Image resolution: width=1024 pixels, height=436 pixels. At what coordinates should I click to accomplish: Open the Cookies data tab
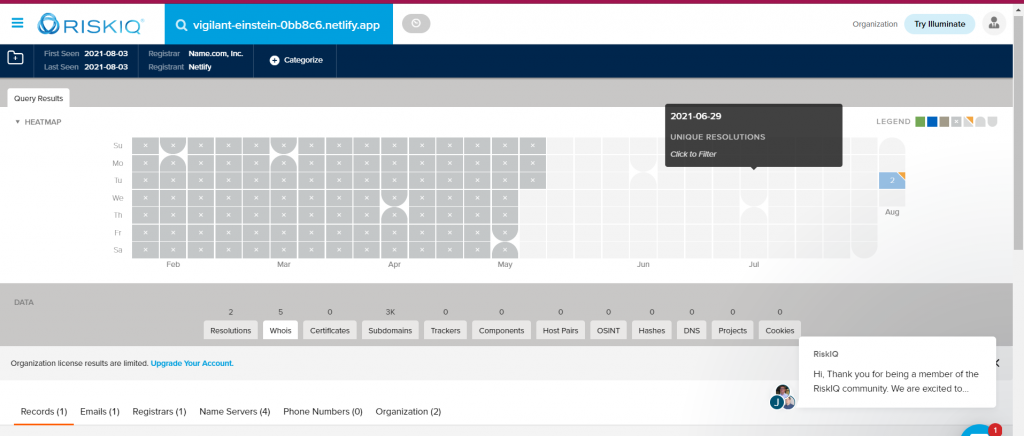(x=780, y=330)
